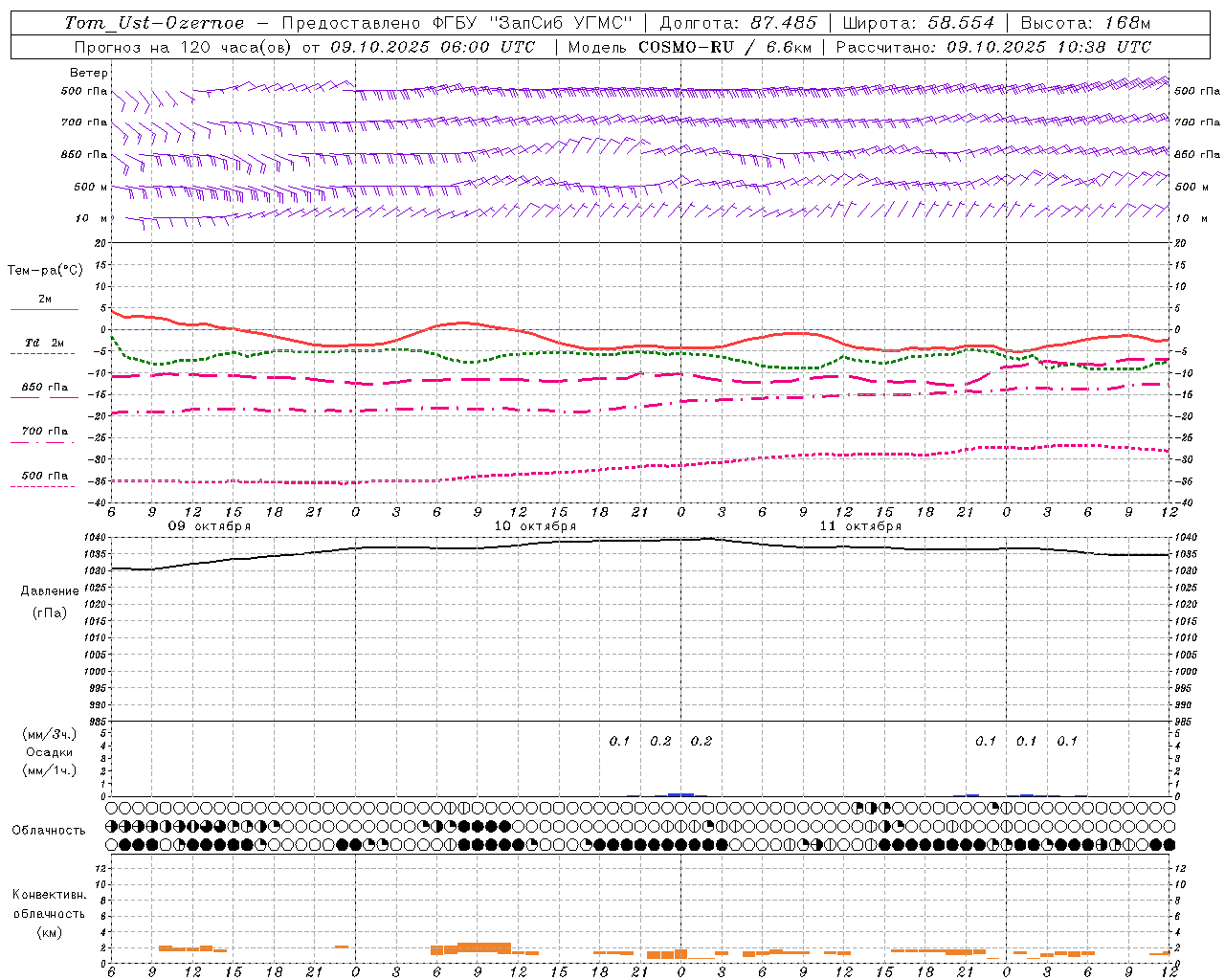Viewport: 1225px width, 980px height.
Task: Click the (мм/3ч.) precipitation unit label
Action: pyautogui.click(x=49, y=734)
